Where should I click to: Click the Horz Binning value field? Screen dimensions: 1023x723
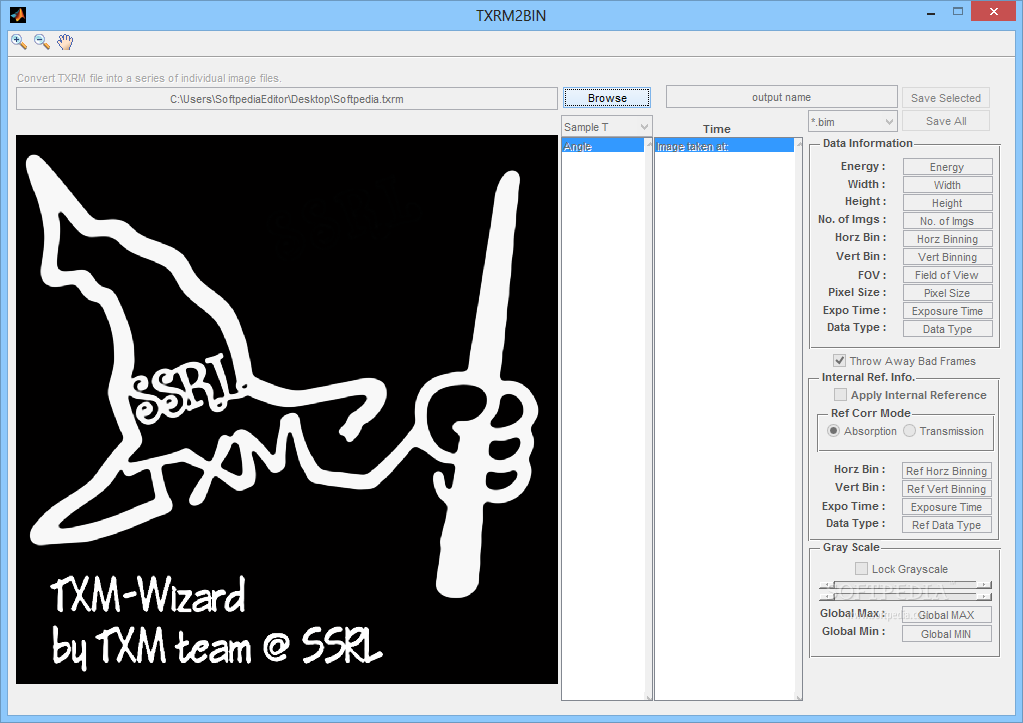pyautogui.click(x=947, y=239)
